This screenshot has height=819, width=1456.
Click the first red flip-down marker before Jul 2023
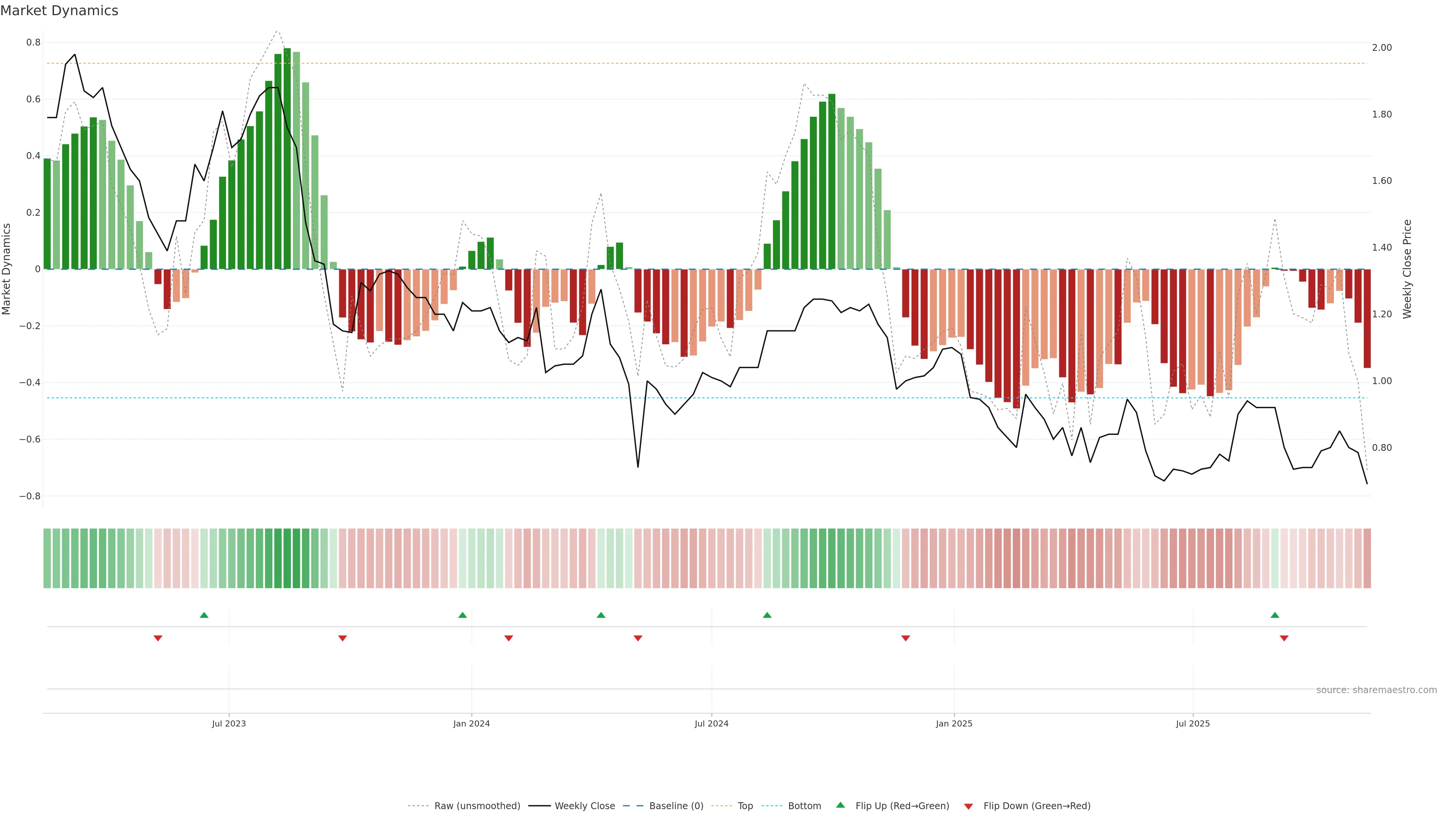click(158, 638)
